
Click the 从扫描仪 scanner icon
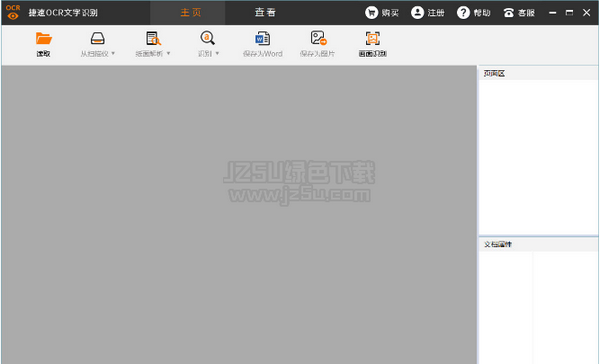(98, 38)
